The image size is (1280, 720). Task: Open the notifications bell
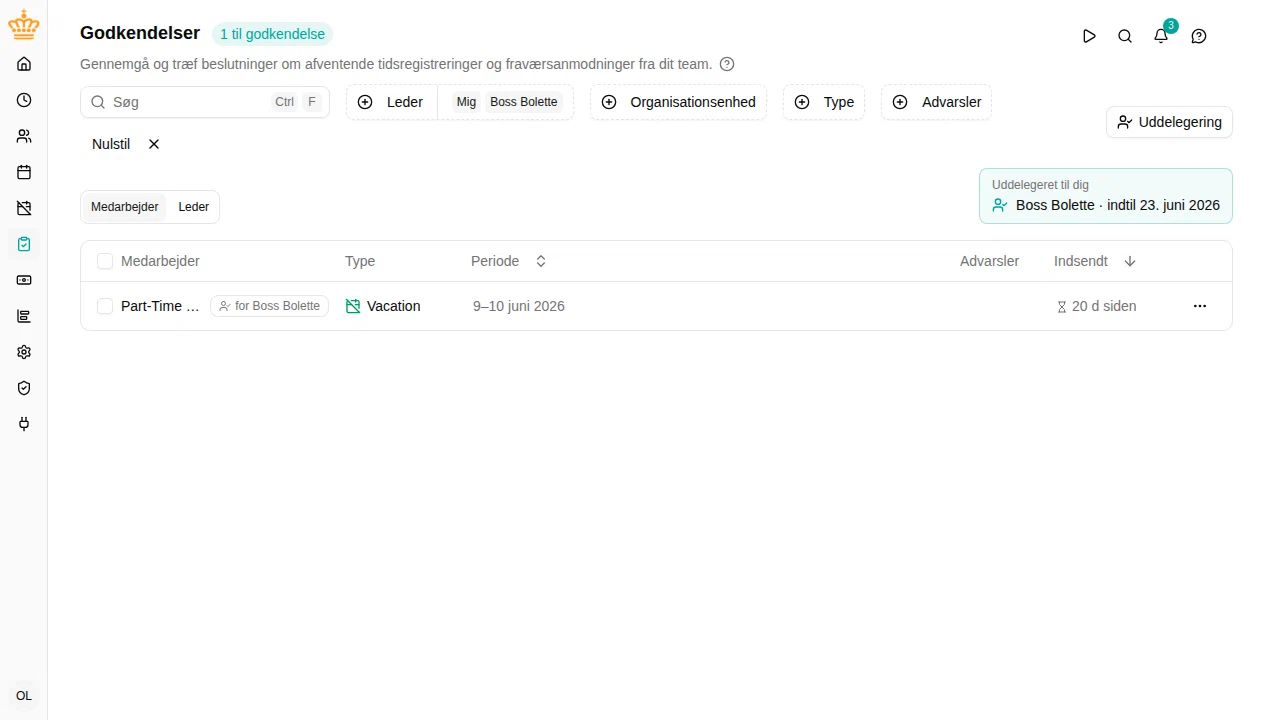tap(1161, 36)
